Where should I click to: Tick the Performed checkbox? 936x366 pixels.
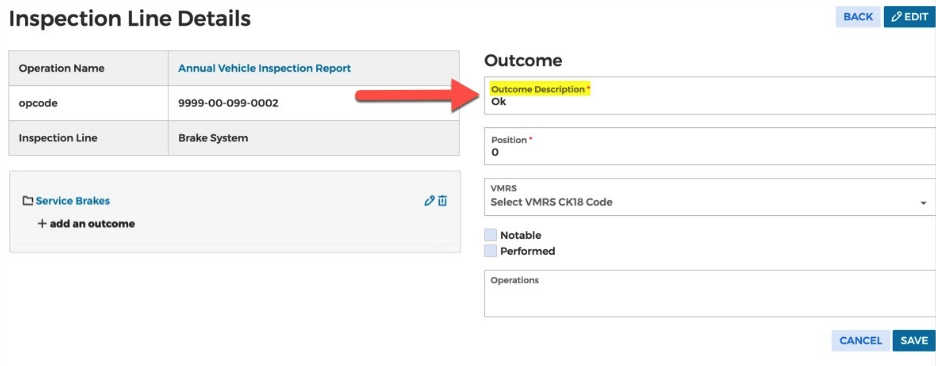[491, 251]
